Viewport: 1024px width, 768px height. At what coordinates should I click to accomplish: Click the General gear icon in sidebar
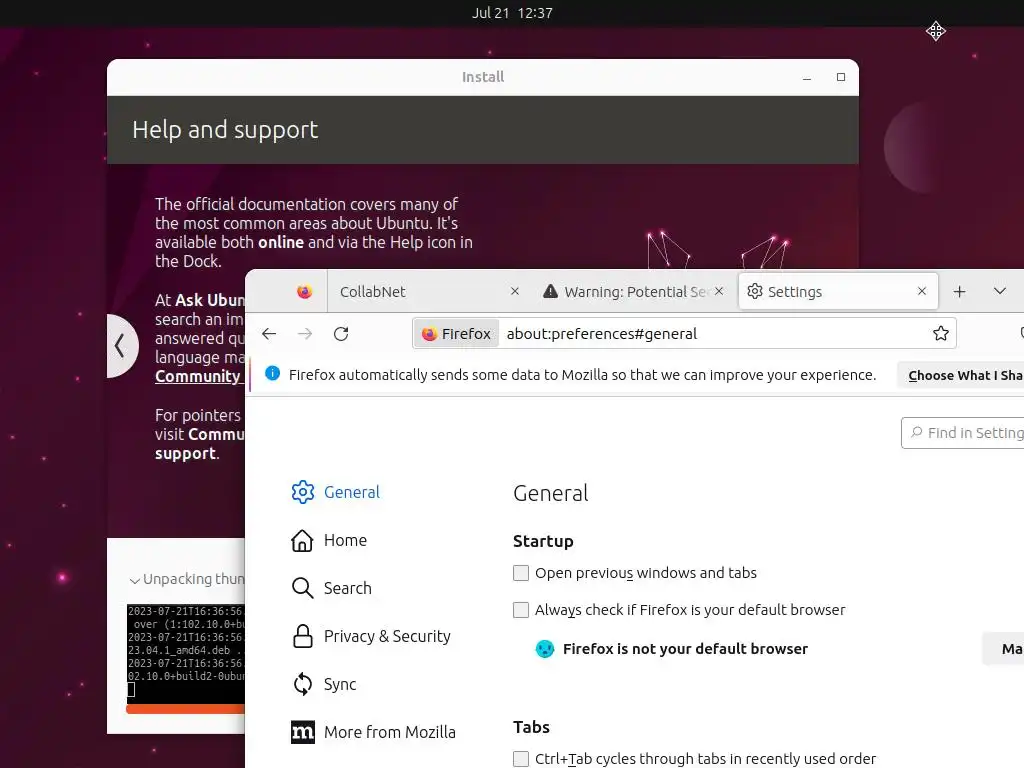click(x=302, y=492)
